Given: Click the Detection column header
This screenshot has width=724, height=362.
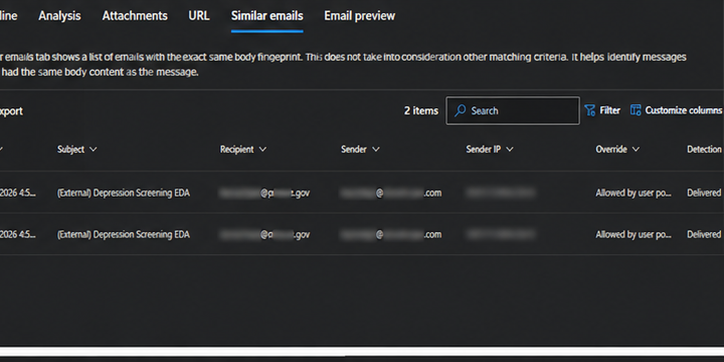Looking at the screenshot, I should (704, 149).
